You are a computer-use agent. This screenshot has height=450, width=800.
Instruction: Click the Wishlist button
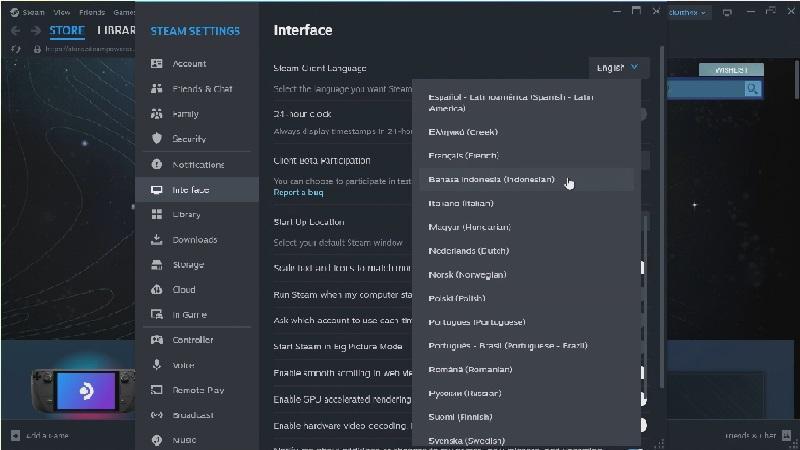click(x=731, y=70)
